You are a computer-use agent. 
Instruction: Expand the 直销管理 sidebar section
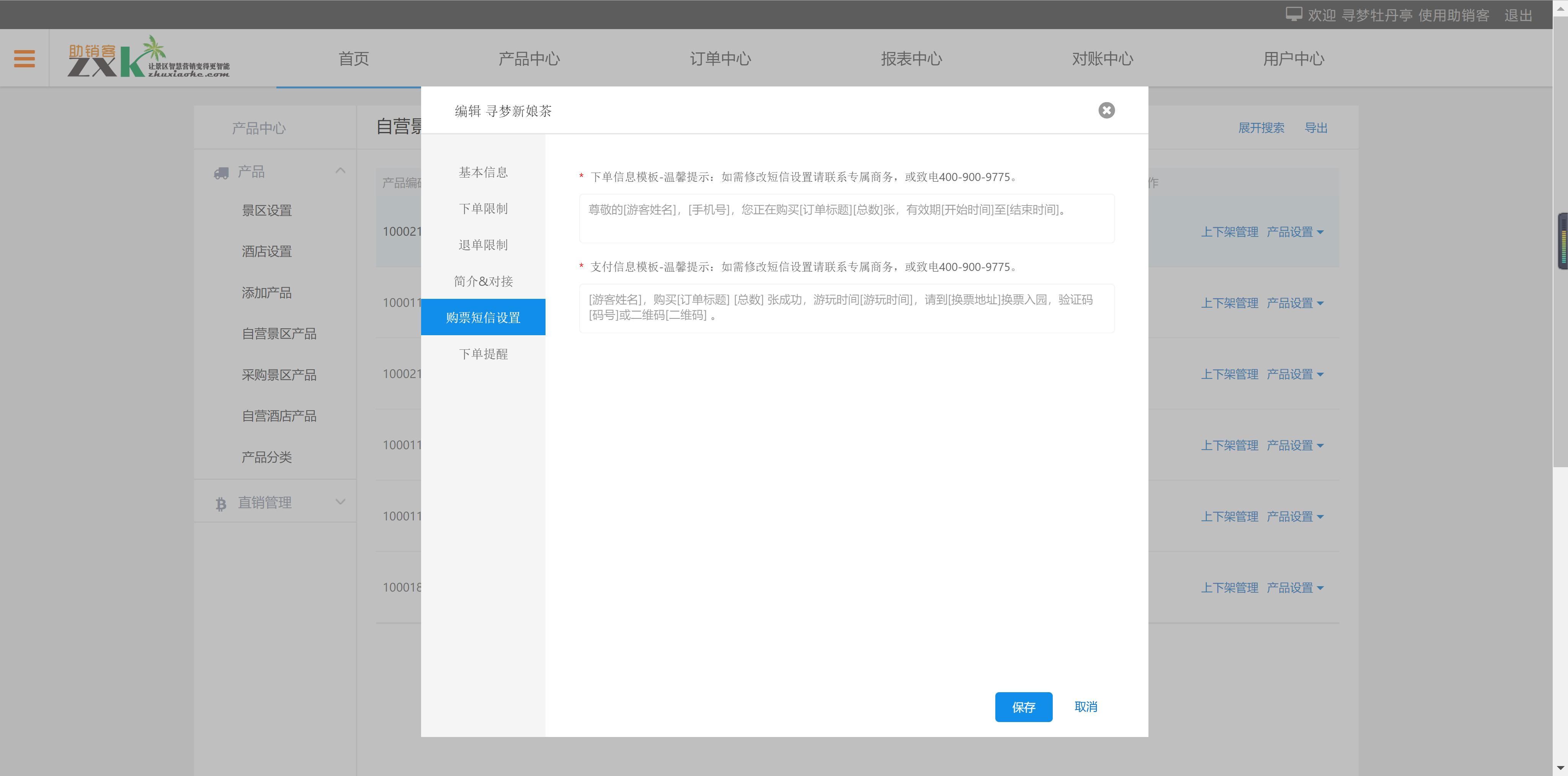(339, 502)
